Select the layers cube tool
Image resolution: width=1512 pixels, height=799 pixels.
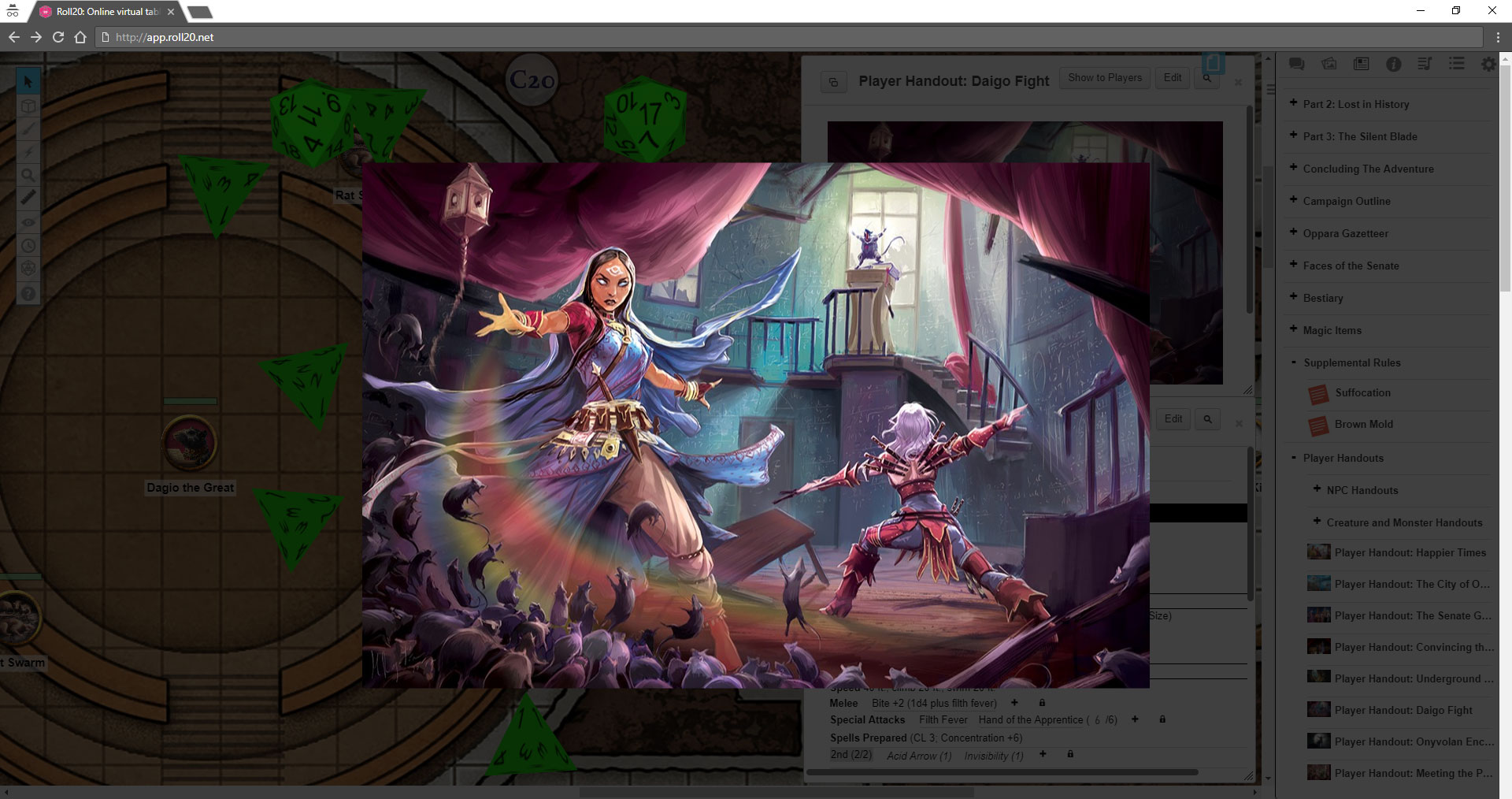coord(28,106)
